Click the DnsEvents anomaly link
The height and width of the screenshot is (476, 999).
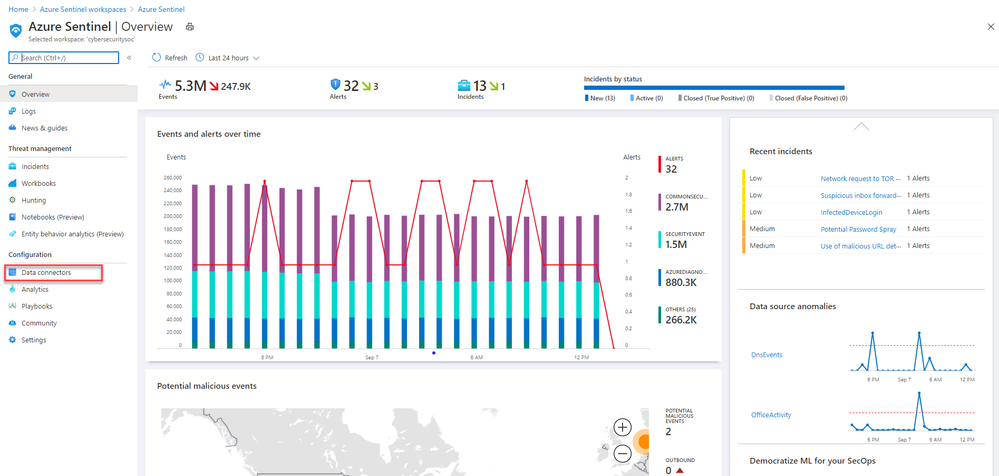(766, 354)
